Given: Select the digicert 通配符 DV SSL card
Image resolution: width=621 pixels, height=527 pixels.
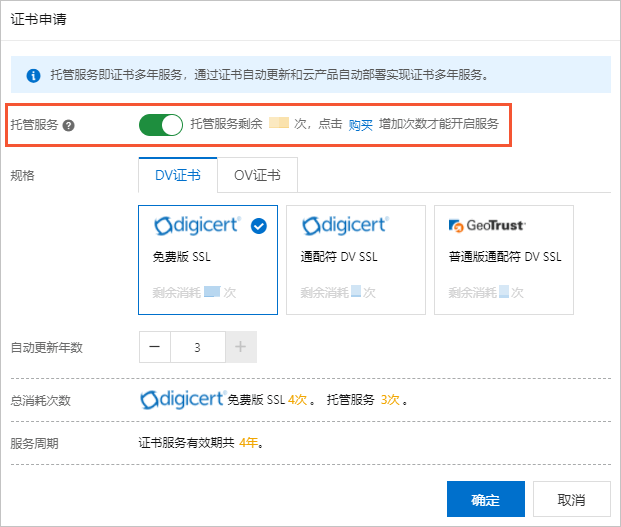Looking at the screenshot, I should [x=356, y=260].
